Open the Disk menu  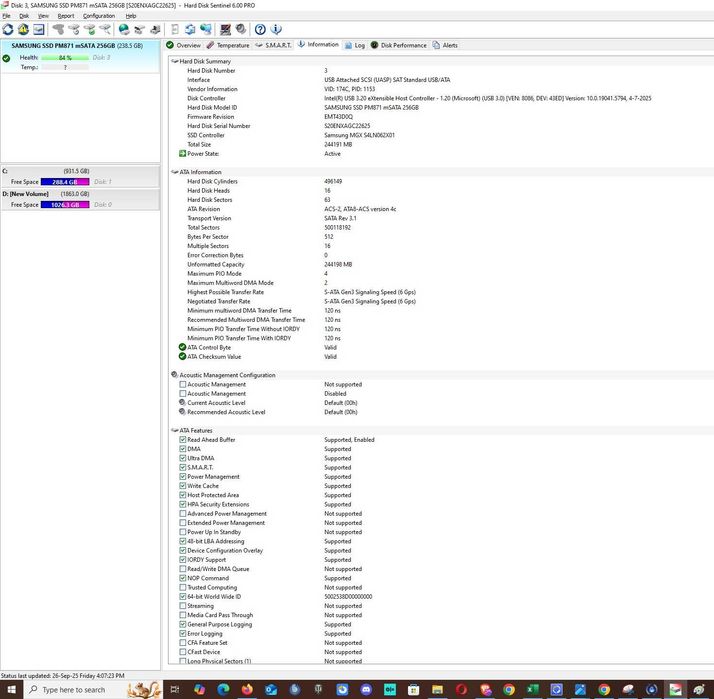pos(24,16)
